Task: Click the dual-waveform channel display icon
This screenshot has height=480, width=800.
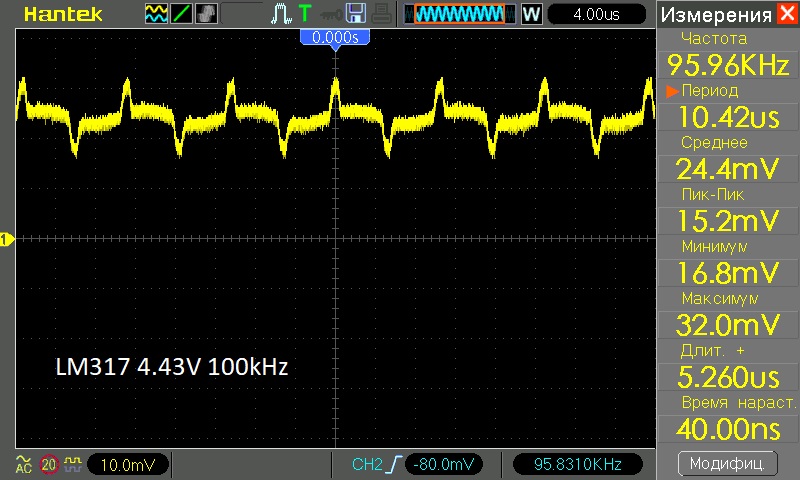Action: click(x=156, y=14)
